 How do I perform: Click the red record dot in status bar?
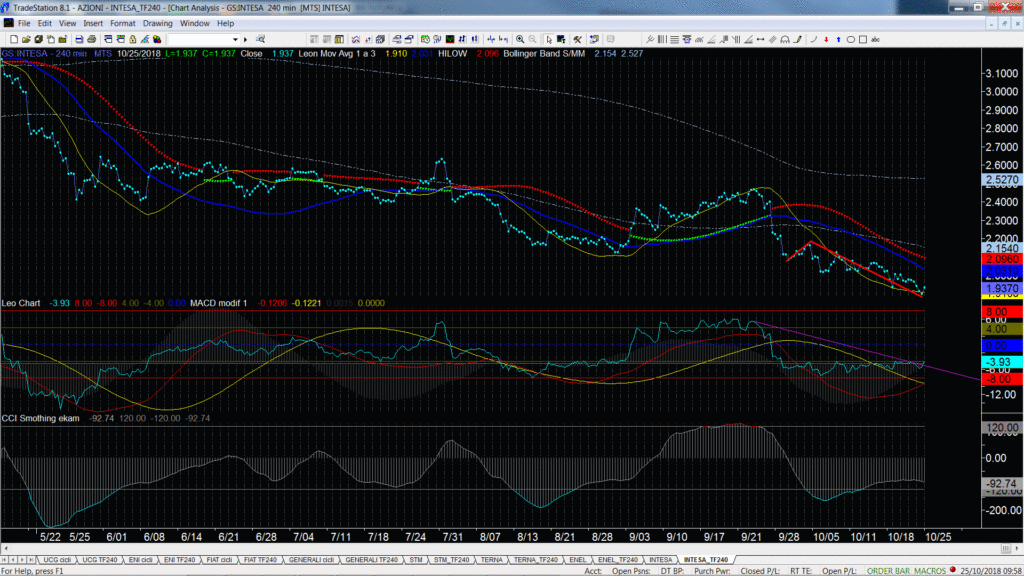point(953,570)
